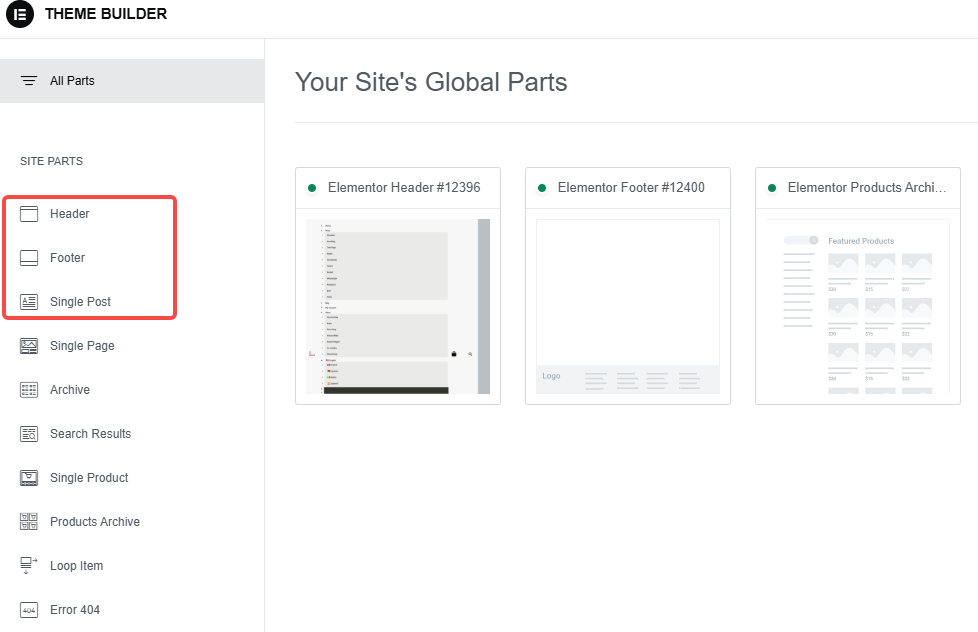
Task: Open the Products Archive menu item
Action: 95,522
